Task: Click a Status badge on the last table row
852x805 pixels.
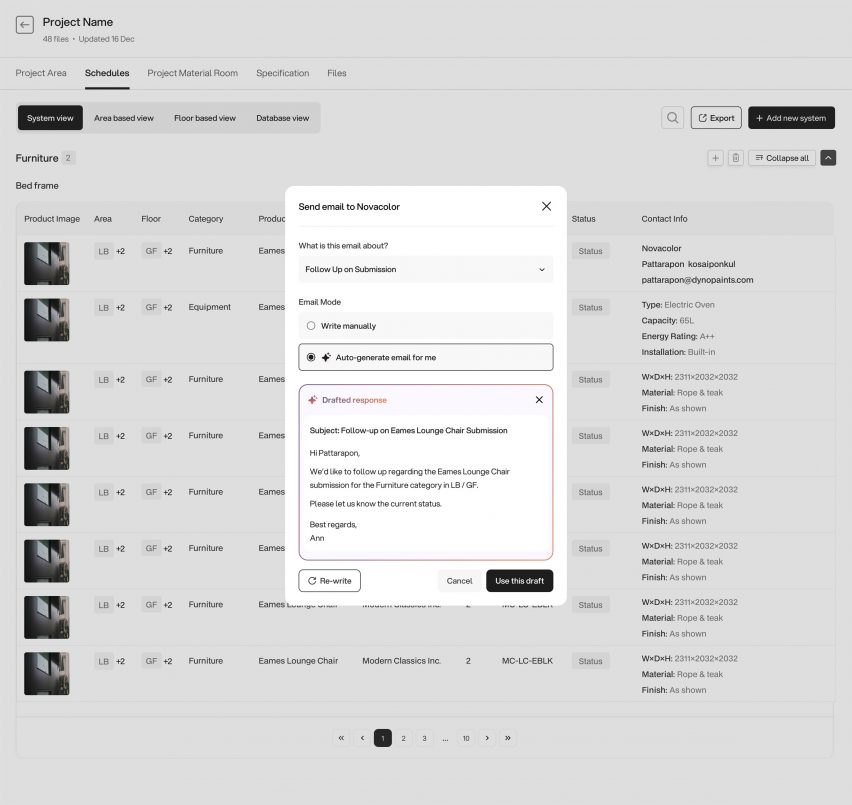Action: (590, 660)
